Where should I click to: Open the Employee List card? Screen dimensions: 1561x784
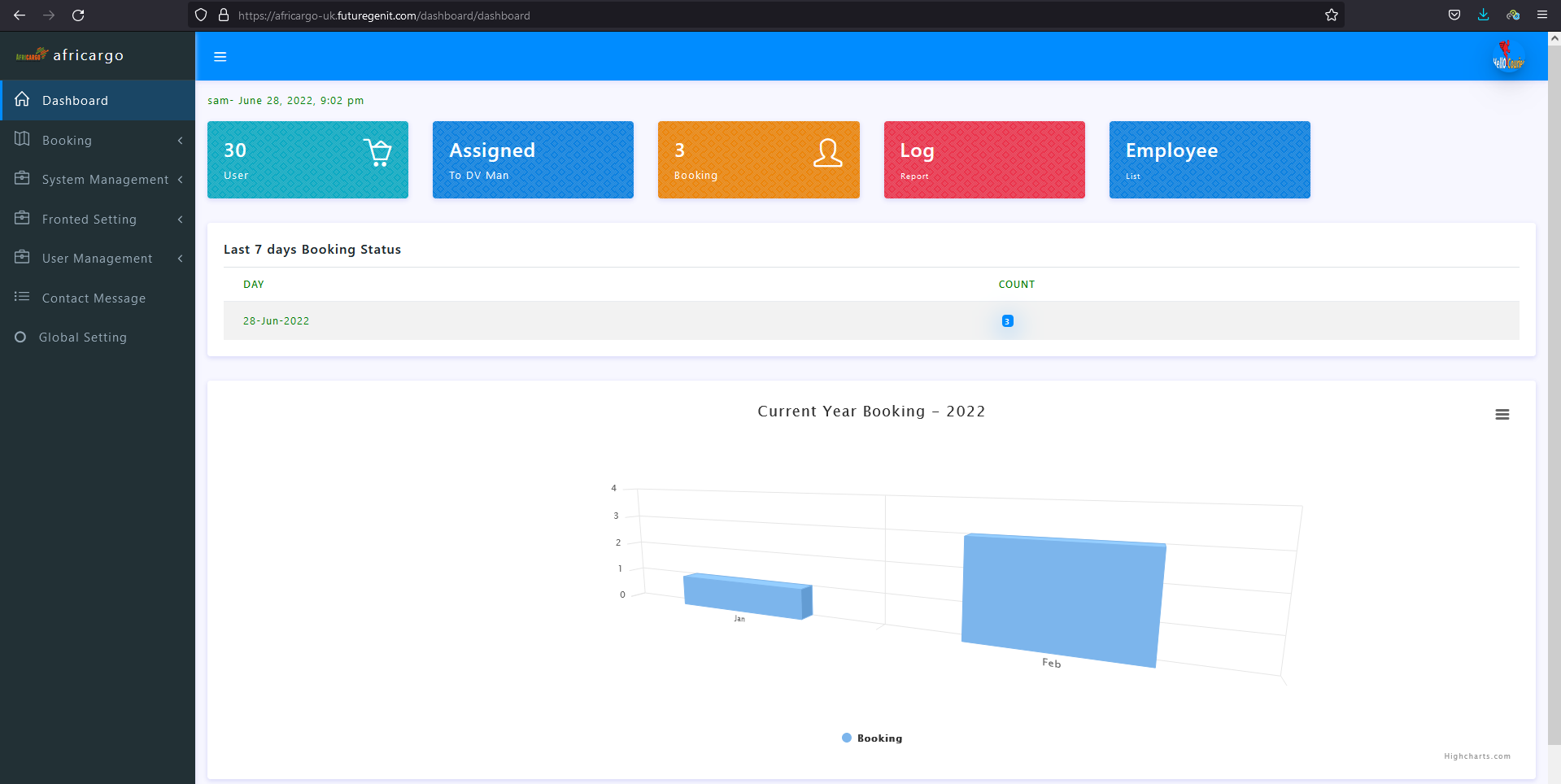(x=1209, y=159)
